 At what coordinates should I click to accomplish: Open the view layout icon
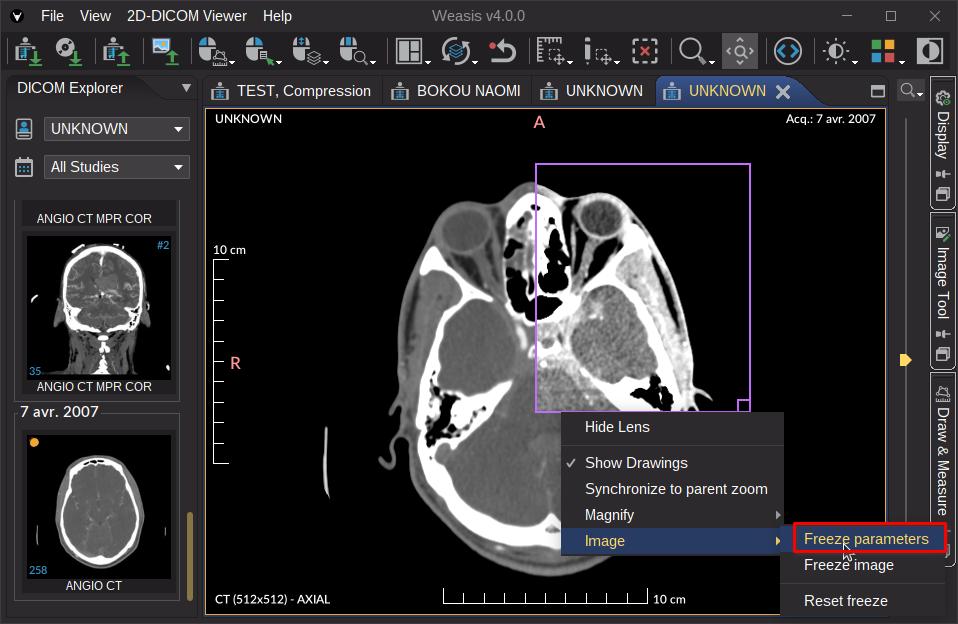pyautogui.click(x=408, y=51)
